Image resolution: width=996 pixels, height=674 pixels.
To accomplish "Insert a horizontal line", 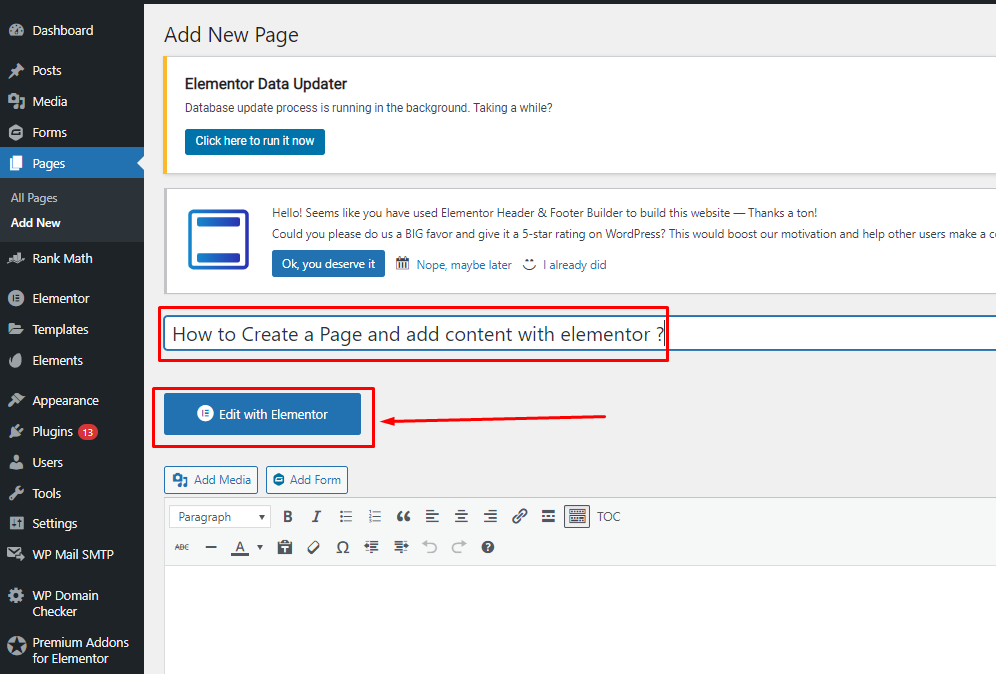I will [x=211, y=547].
